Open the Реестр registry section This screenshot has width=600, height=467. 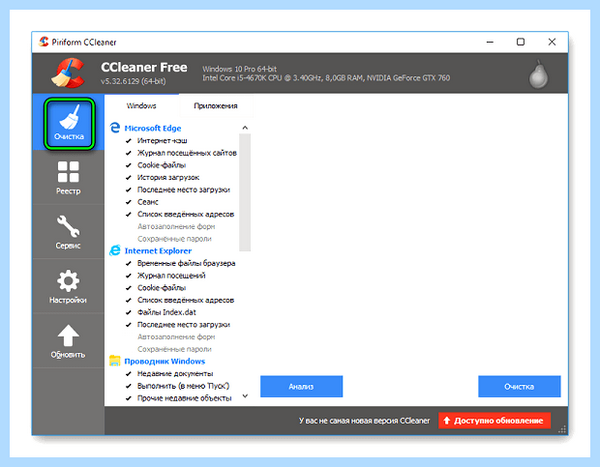[x=68, y=178]
